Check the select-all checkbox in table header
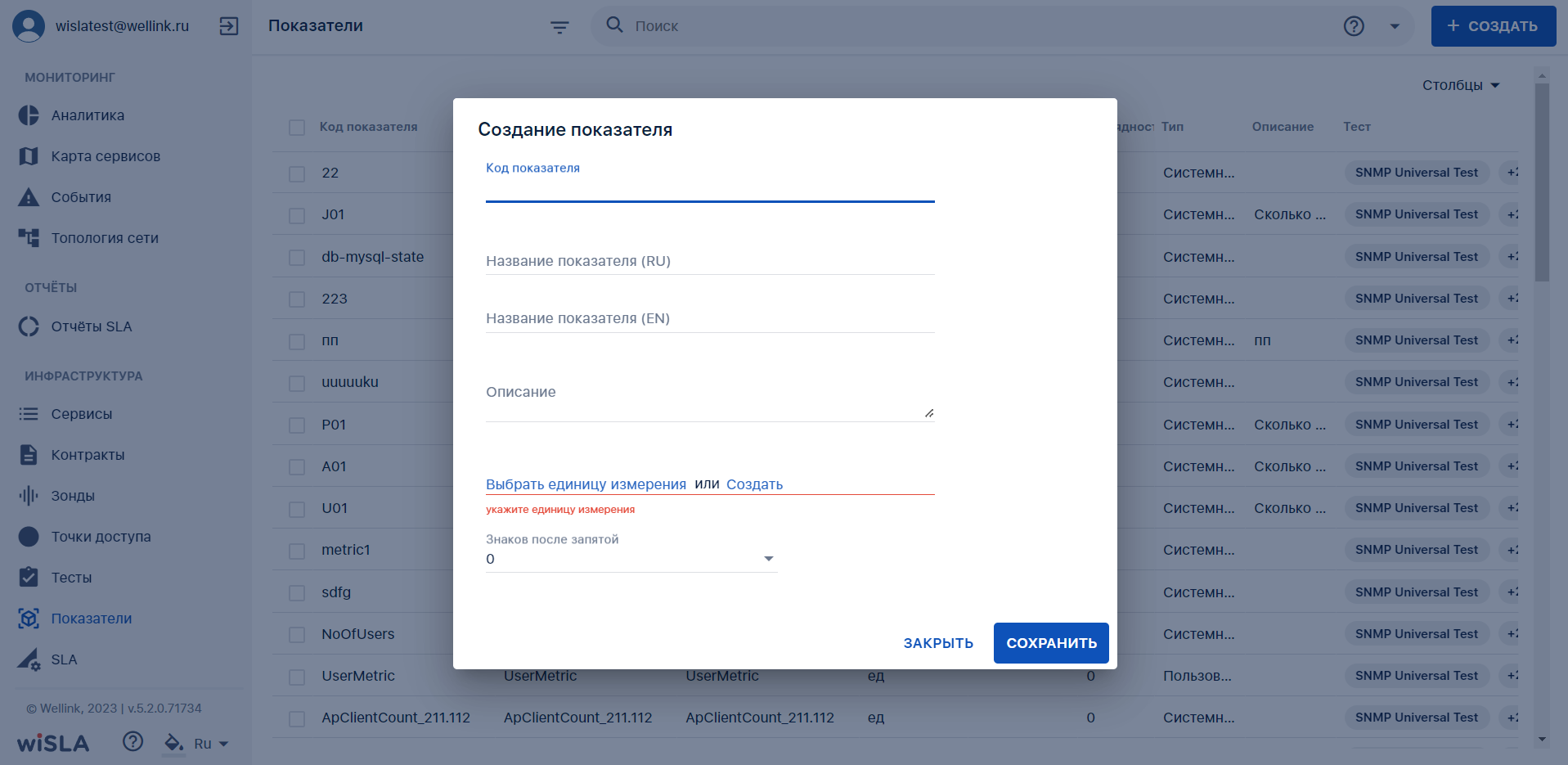1568x765 pixels. point(297,128)
